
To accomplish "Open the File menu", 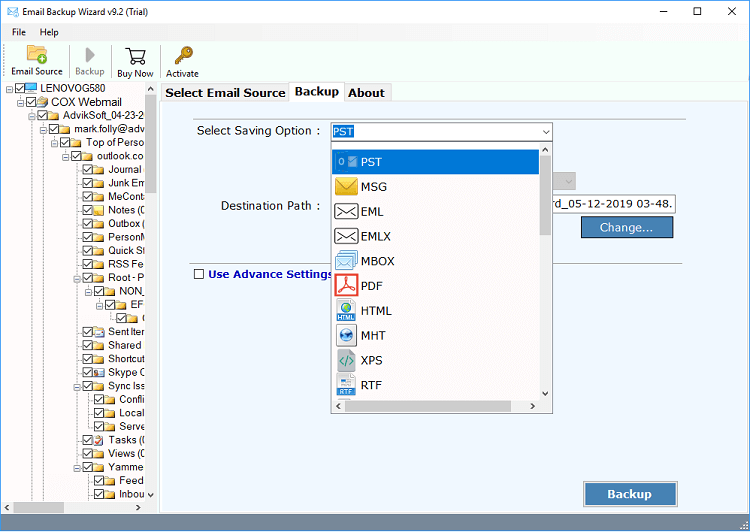I will (x=19, y=32).
